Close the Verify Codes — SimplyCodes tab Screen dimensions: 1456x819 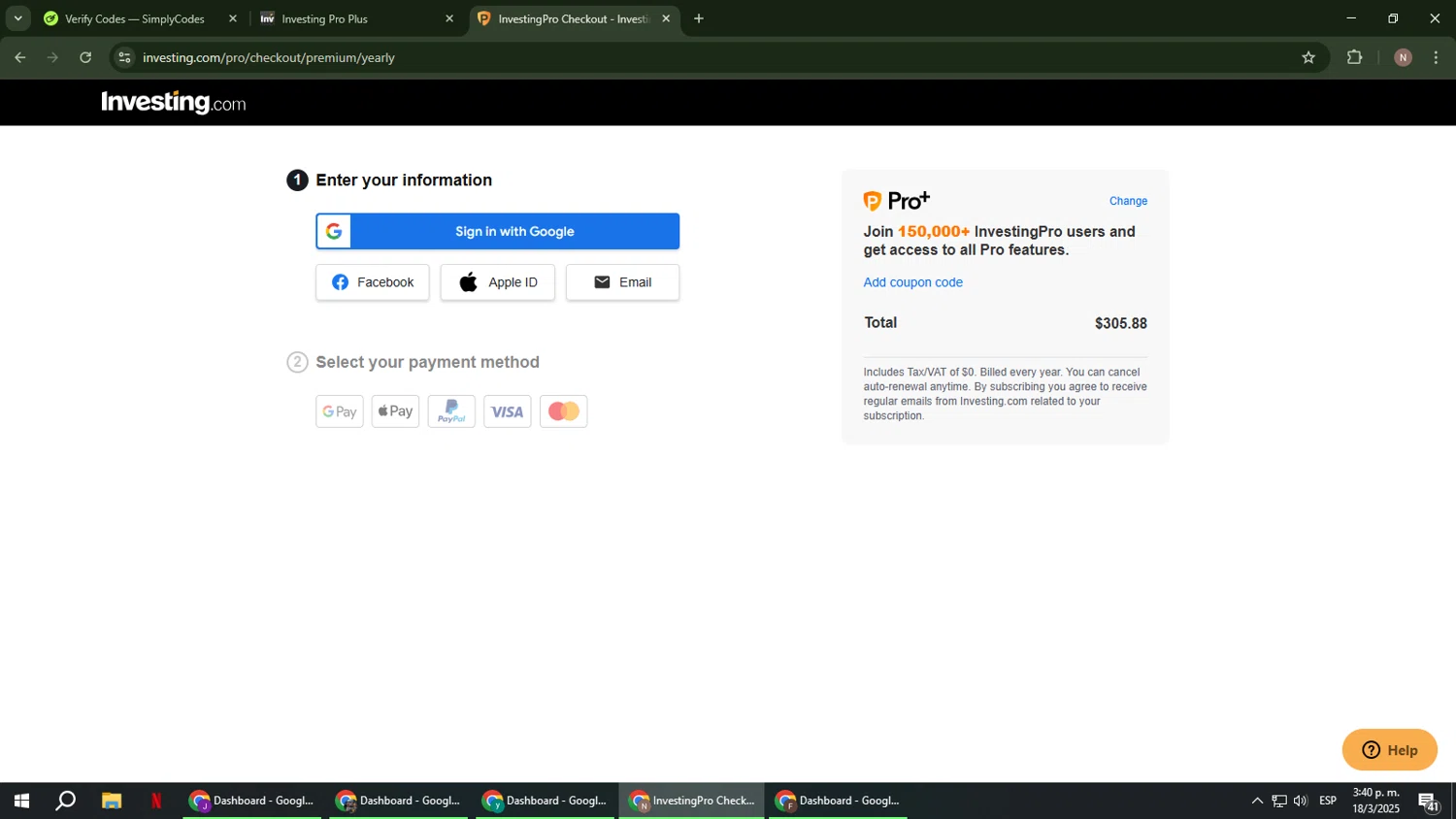(233, 18)
